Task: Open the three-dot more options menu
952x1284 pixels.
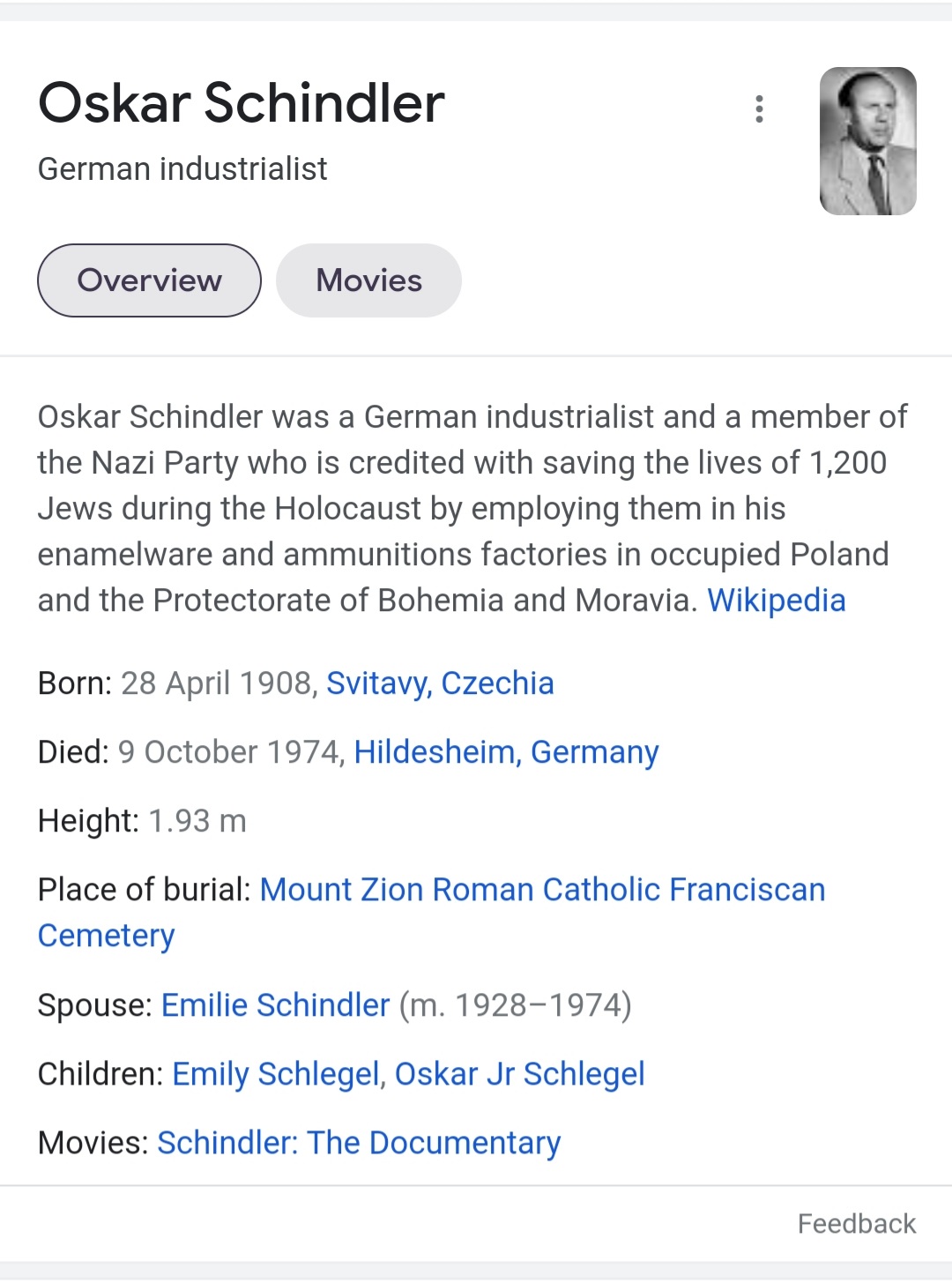Action: (759, 109)
